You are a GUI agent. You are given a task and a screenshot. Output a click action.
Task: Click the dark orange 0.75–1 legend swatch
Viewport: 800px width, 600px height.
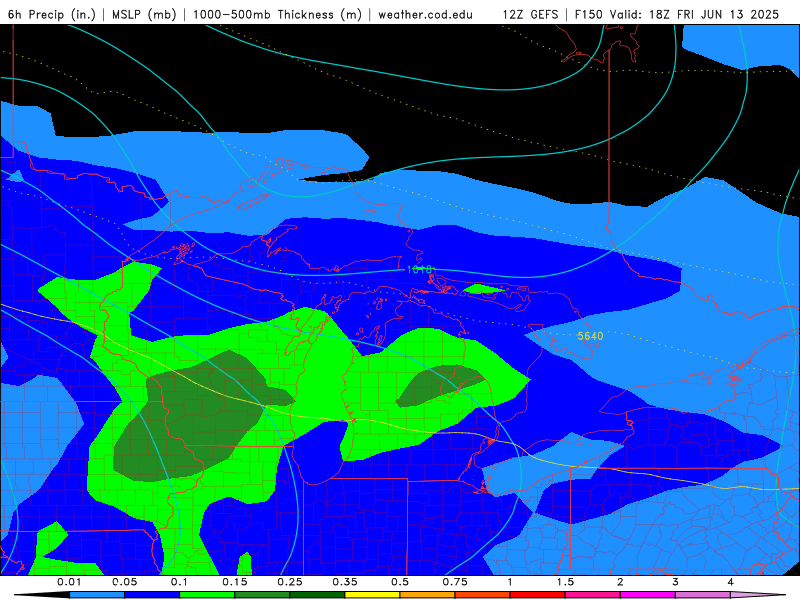[x=483, y=595]
